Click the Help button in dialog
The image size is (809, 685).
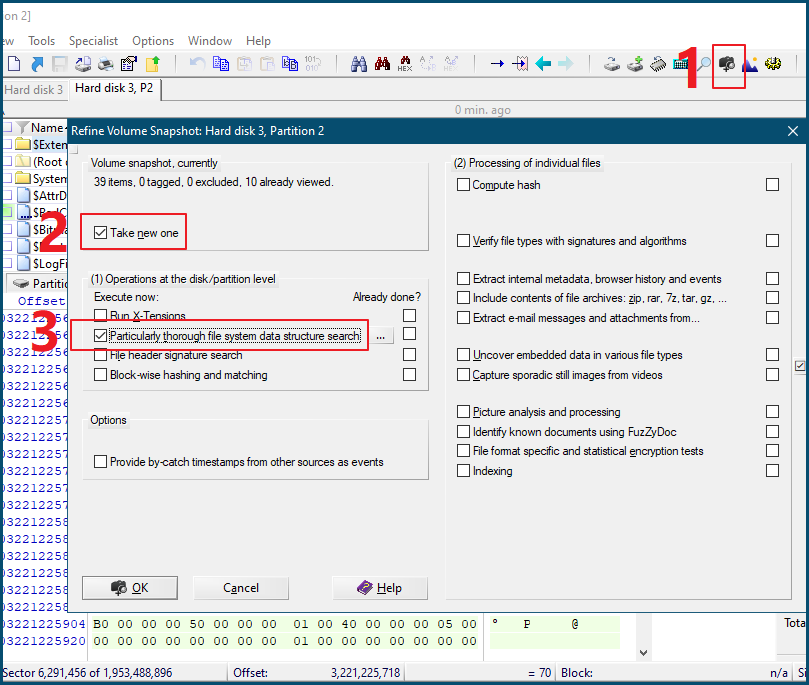coord(380,588)
